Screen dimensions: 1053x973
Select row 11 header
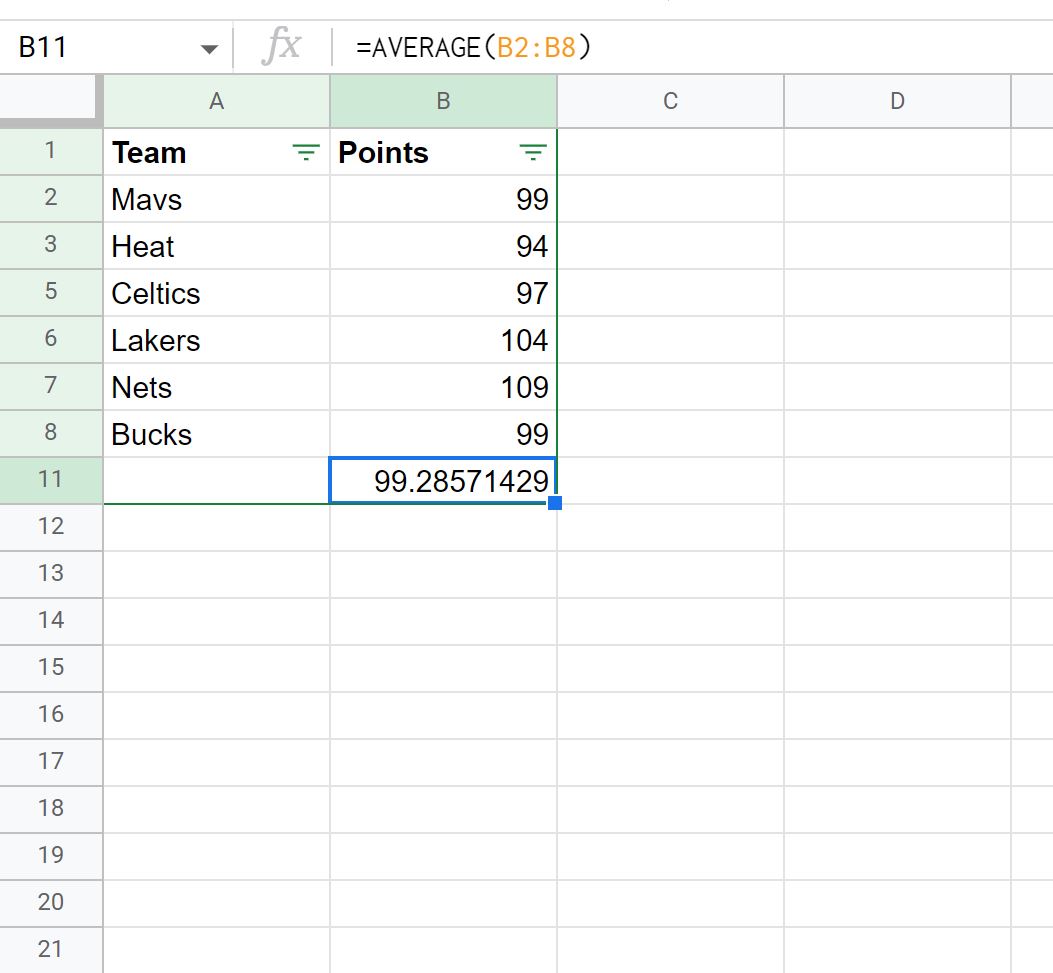click(51, 480)
